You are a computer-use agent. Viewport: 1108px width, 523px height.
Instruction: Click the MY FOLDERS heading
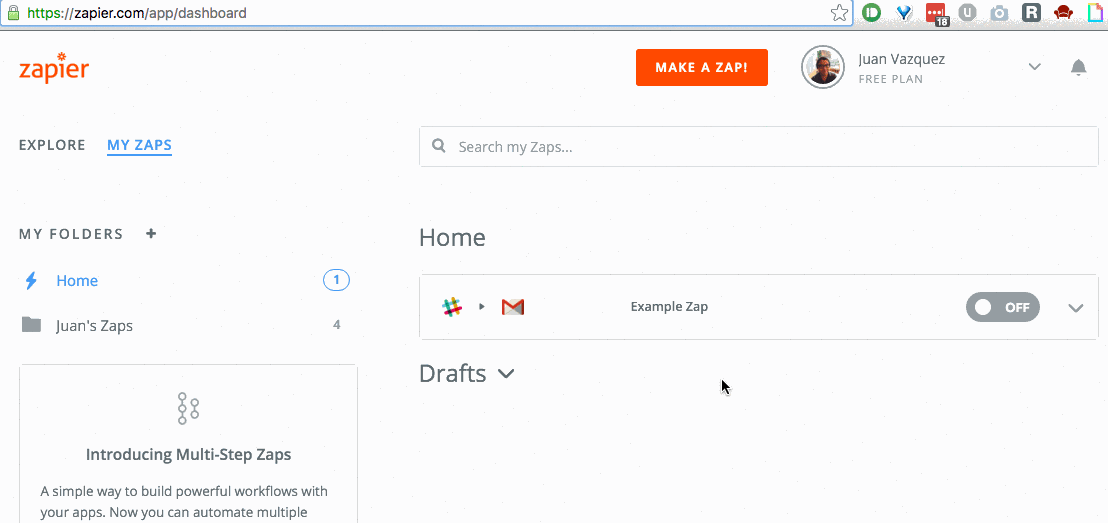pyautogui.click(x=71, y=234)
